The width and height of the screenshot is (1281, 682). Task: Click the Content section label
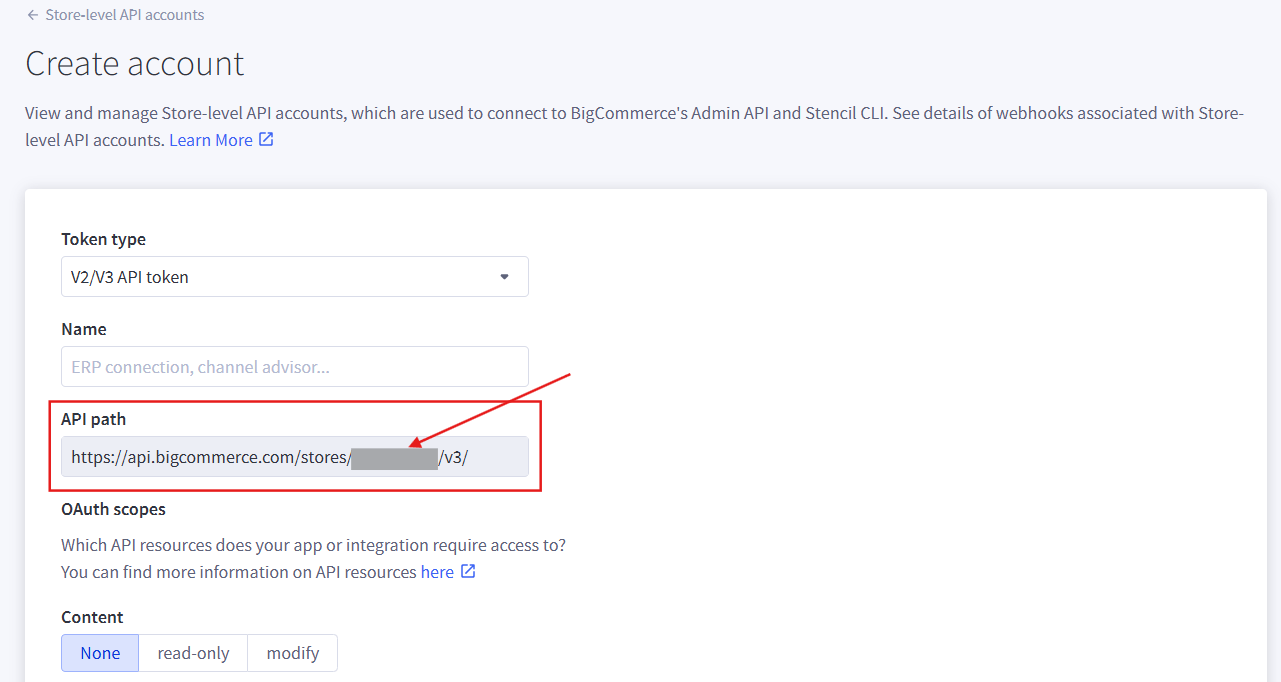tap(92, 617)
